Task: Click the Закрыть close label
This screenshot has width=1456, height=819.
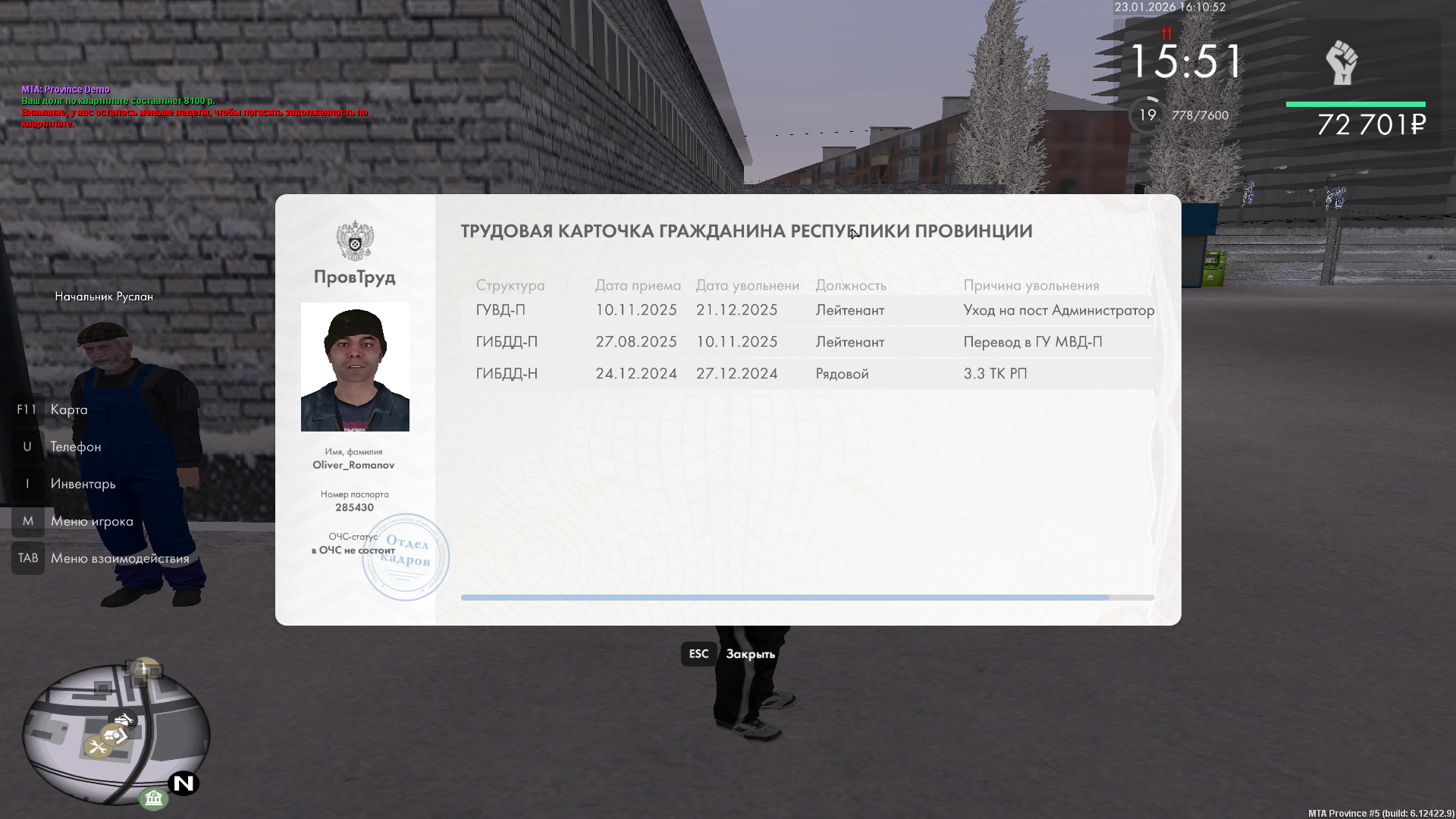Action: (x=750, y=654)
